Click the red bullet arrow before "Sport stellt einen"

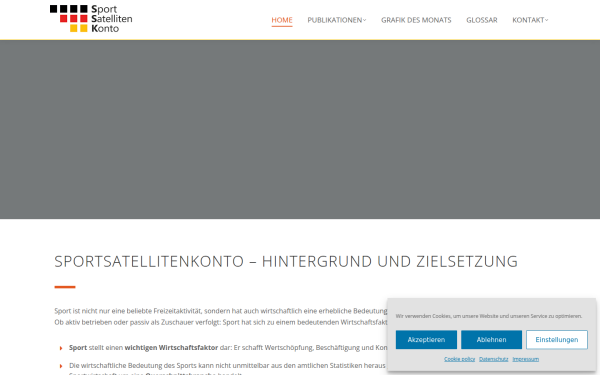click(x=61, y=348)
